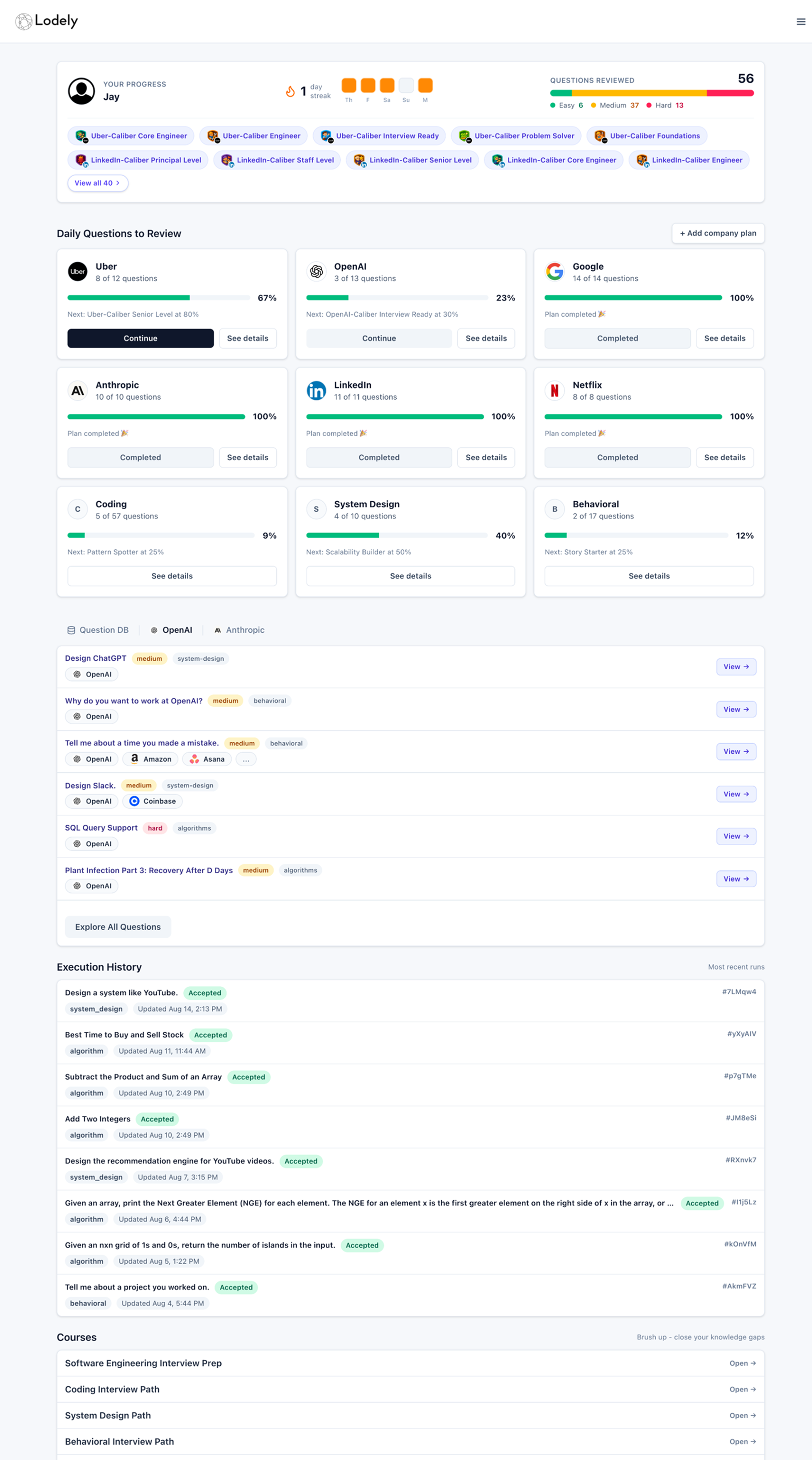This screenshot has height=1460, width=812.
Task: Click the Uber-Caliber Foundations badge icon
Action: pos(600,136)
